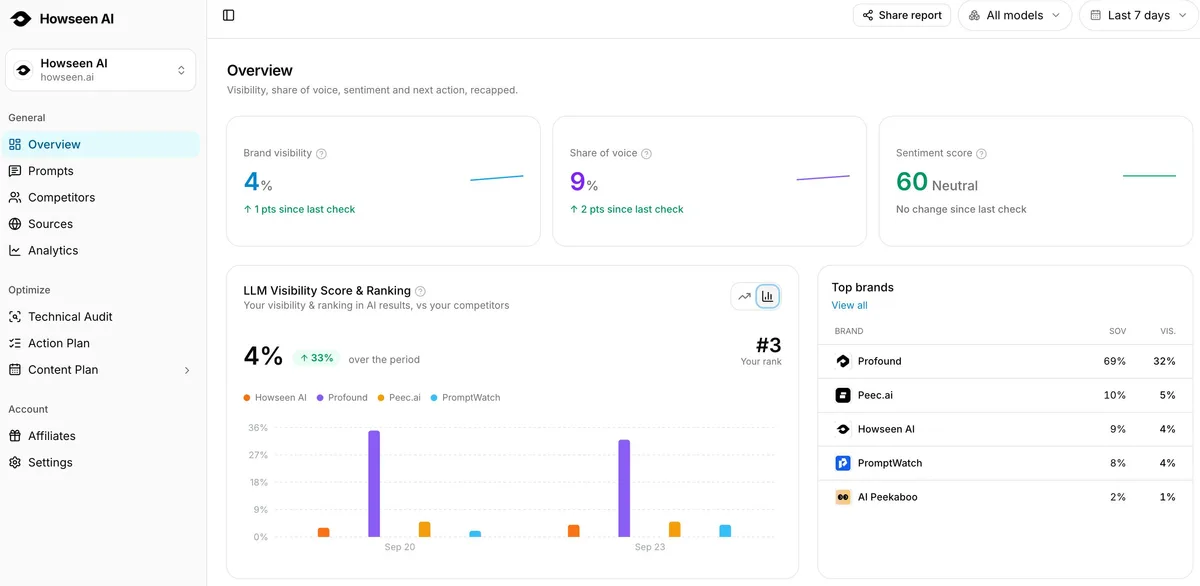
Task: Switch chart to bar view
Action: click(x=768, y=296)
